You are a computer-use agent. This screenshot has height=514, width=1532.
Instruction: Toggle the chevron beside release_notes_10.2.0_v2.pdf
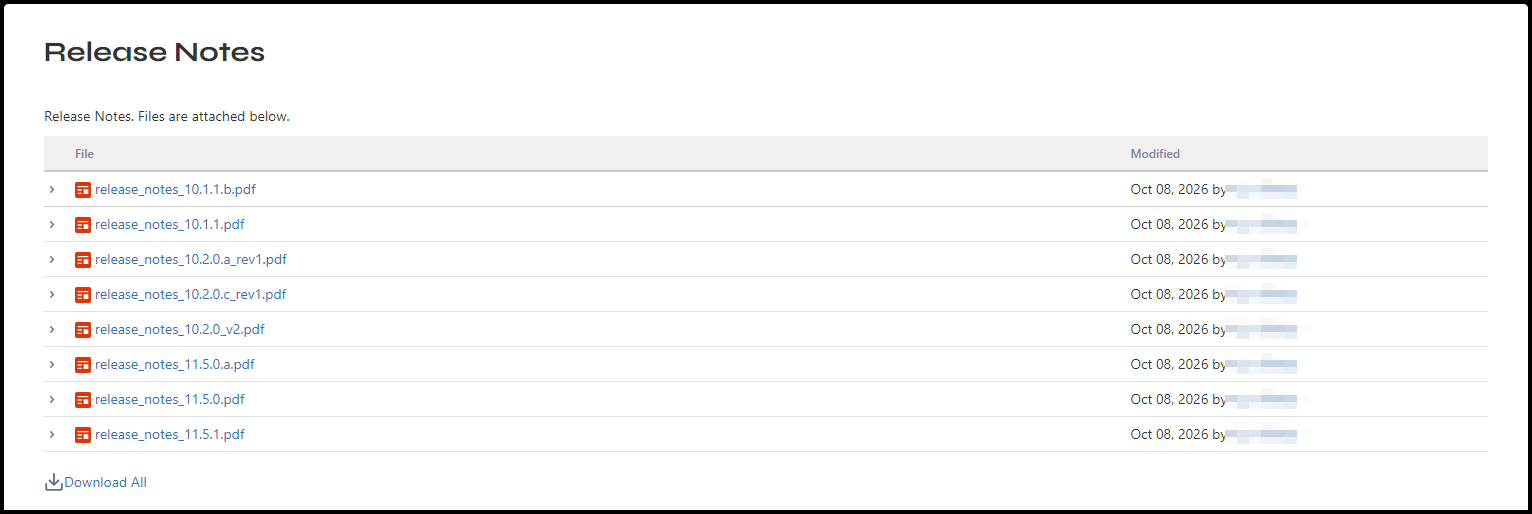(x=52, y=329)
